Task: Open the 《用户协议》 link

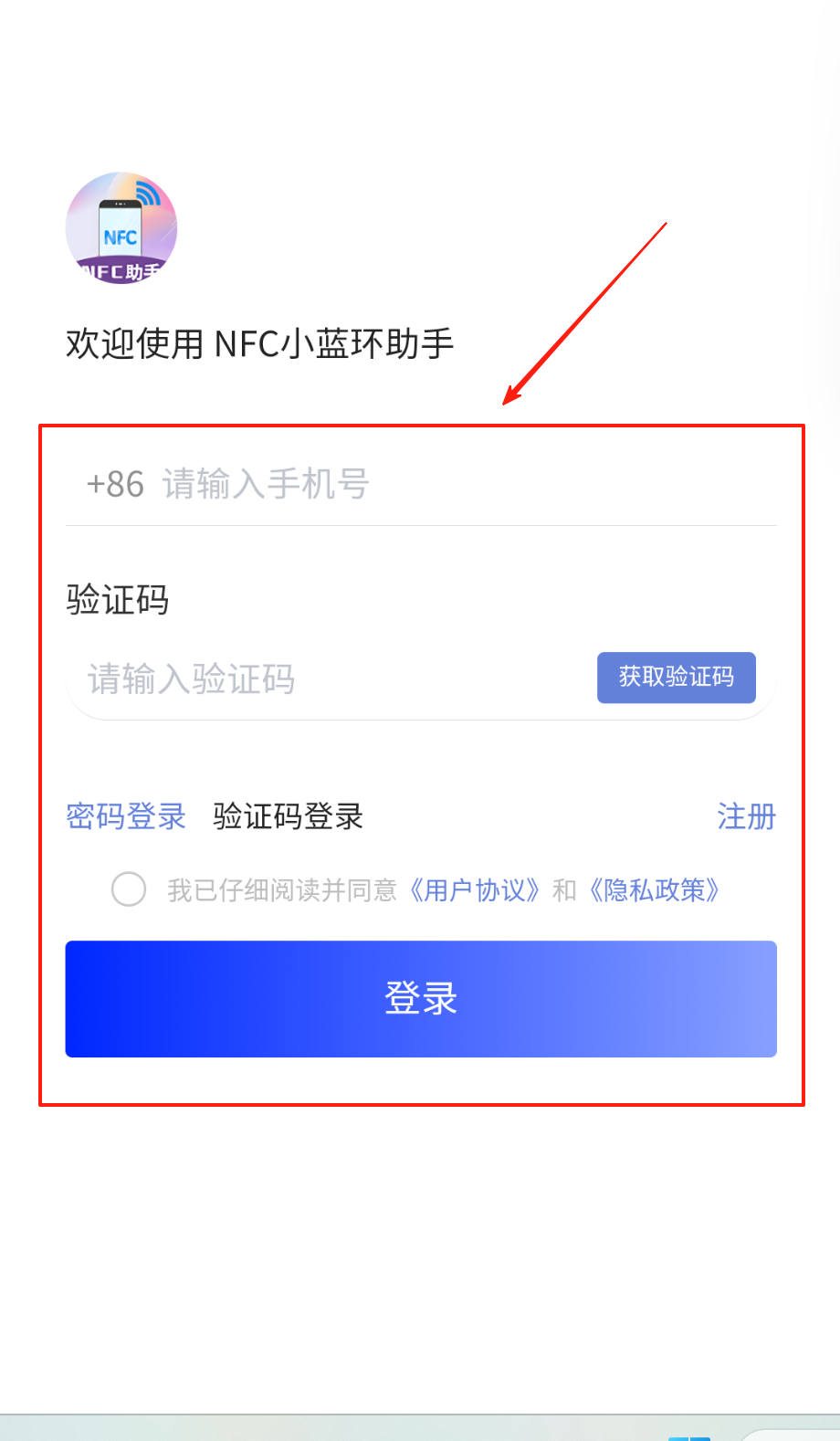Action: (475, 889)
